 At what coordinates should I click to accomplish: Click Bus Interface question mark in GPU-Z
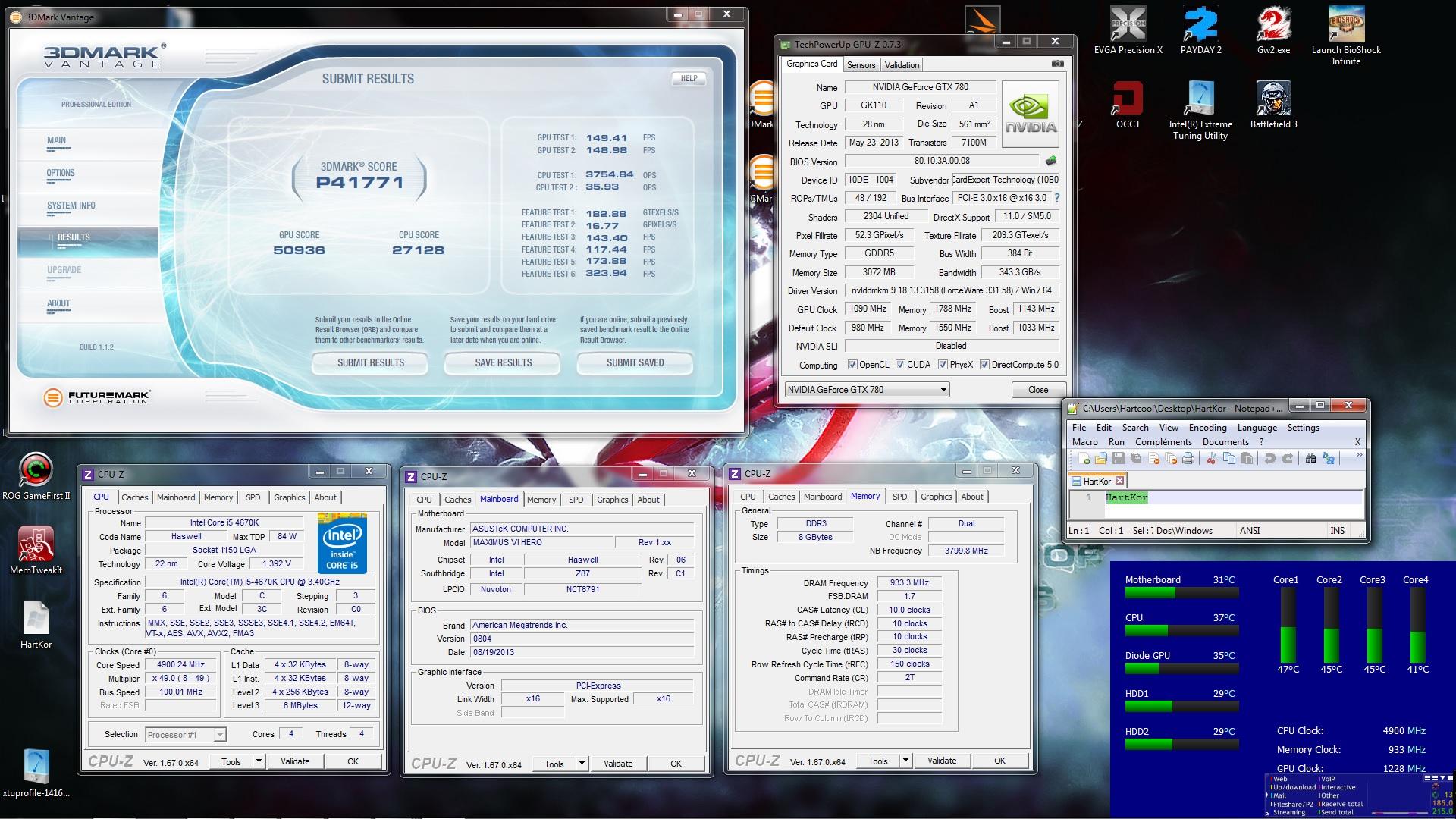[1057, 198]
